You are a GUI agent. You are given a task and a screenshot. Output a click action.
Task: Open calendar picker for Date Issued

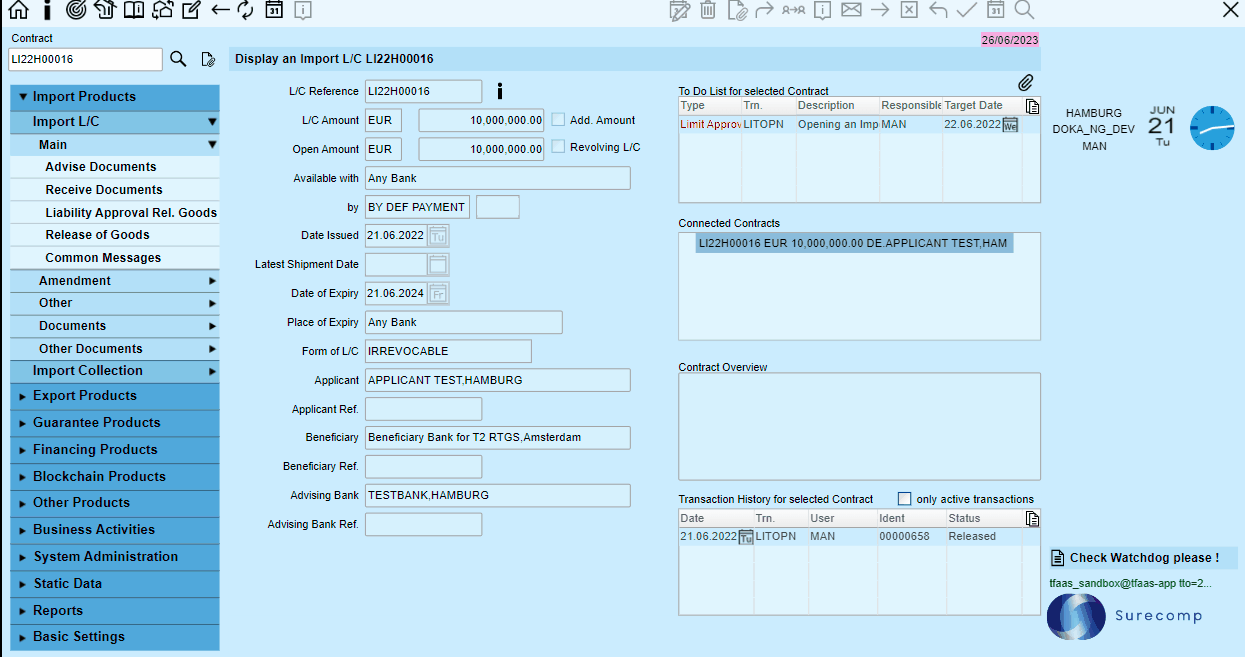point(438,236)
